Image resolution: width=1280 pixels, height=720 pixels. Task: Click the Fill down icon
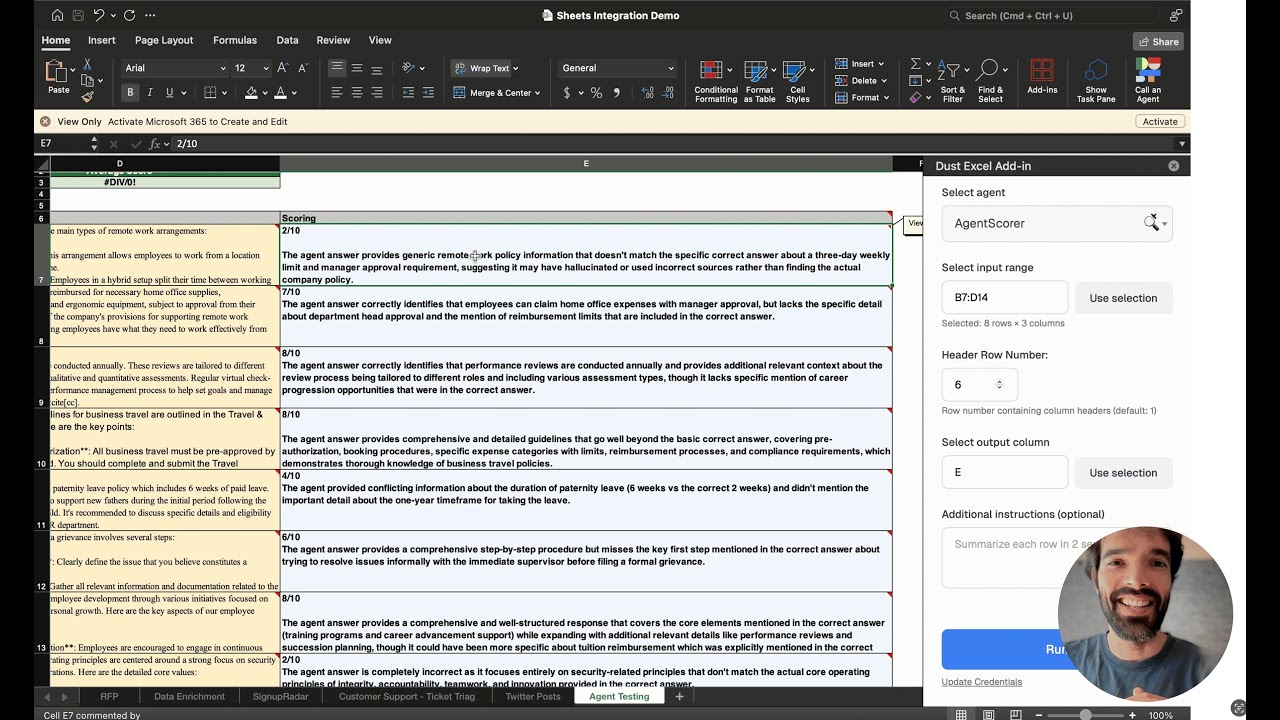915,81
